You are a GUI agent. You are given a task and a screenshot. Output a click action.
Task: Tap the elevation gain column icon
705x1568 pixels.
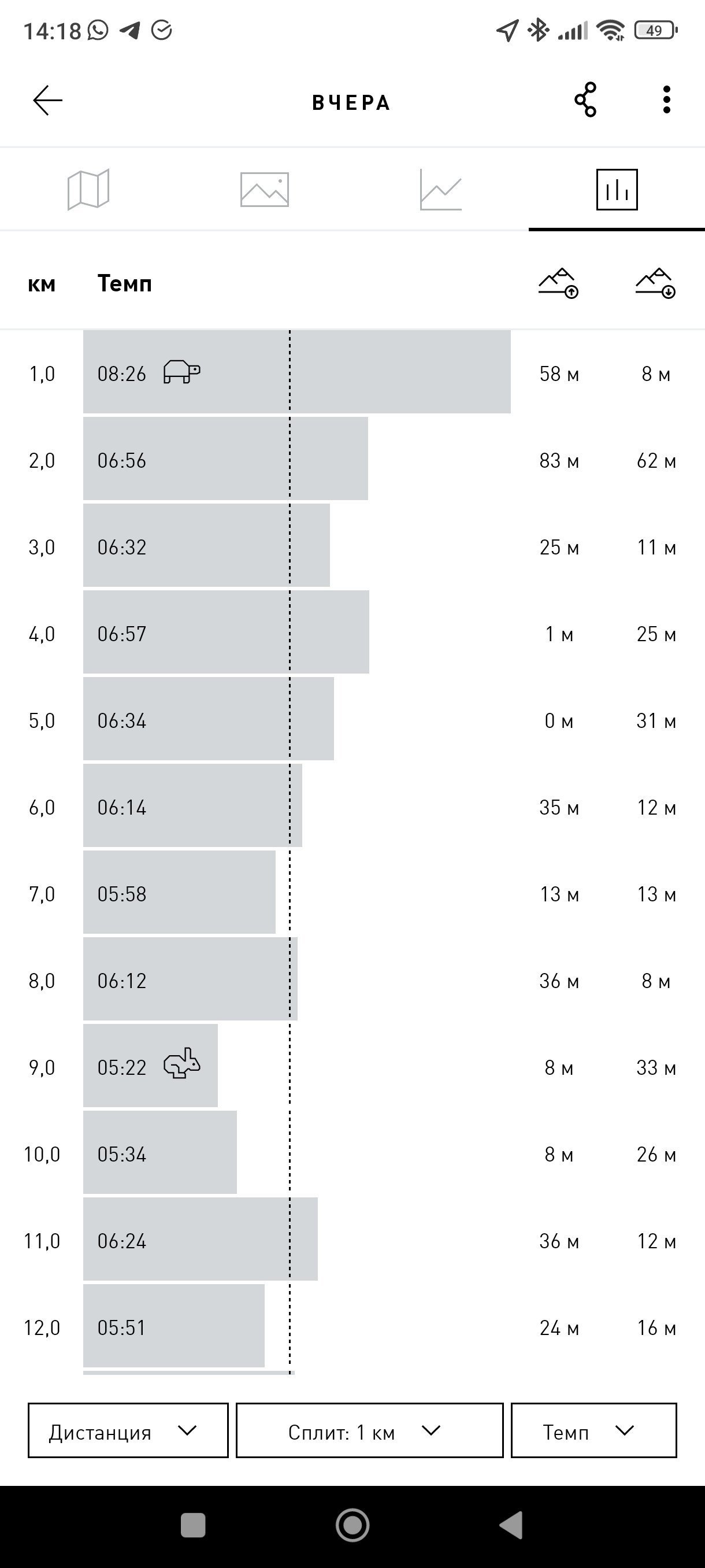(x=558, y=283)
